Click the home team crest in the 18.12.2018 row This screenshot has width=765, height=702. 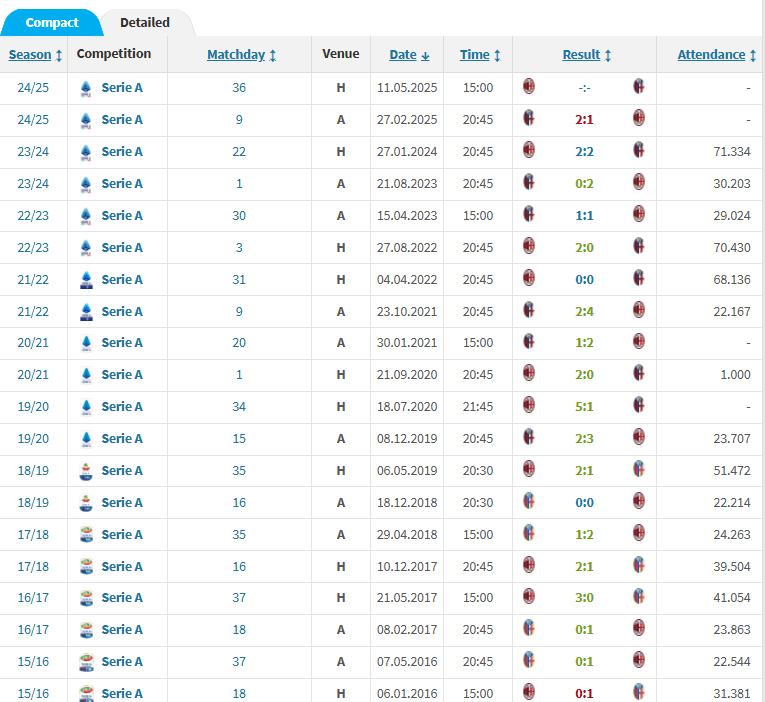click(529, 501)
